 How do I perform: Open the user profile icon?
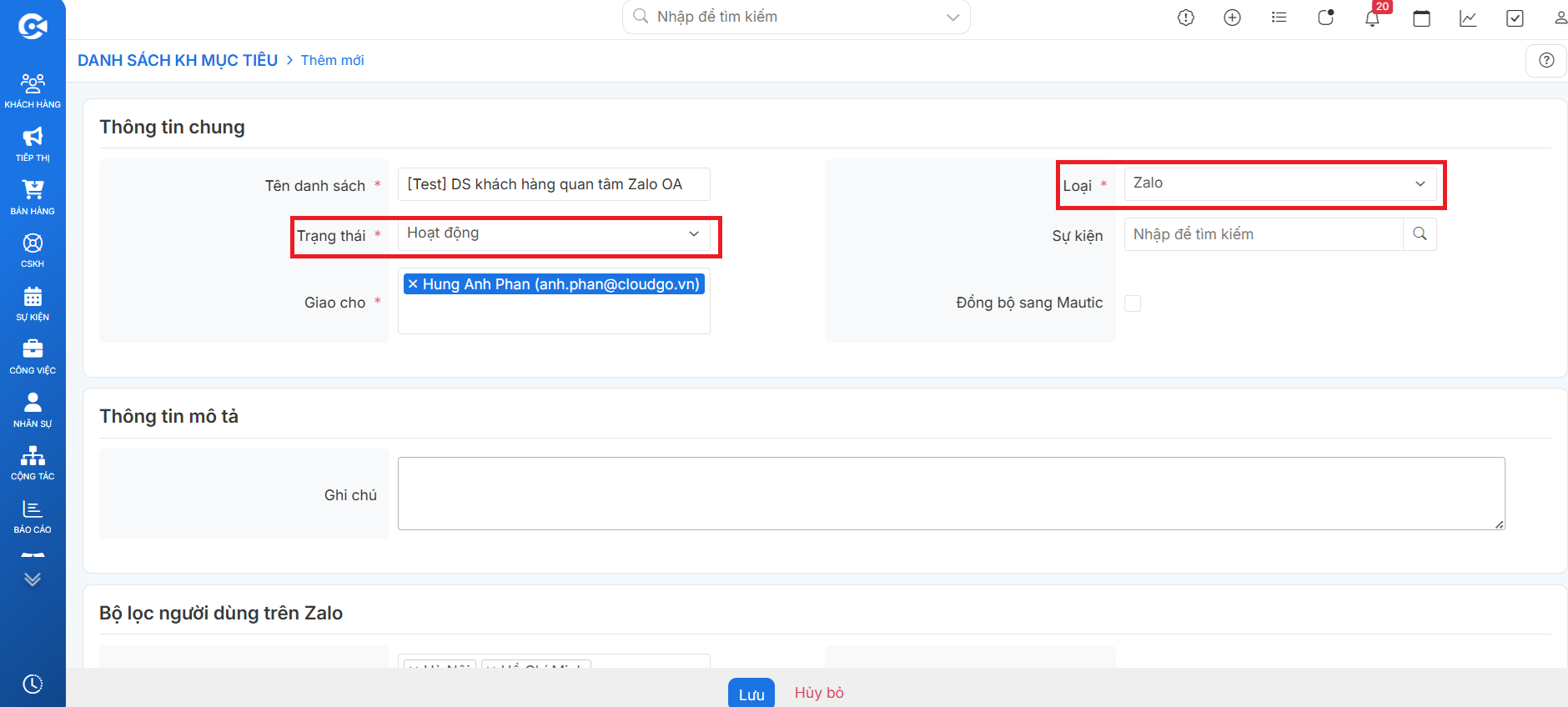click(x=1560, y=18)
